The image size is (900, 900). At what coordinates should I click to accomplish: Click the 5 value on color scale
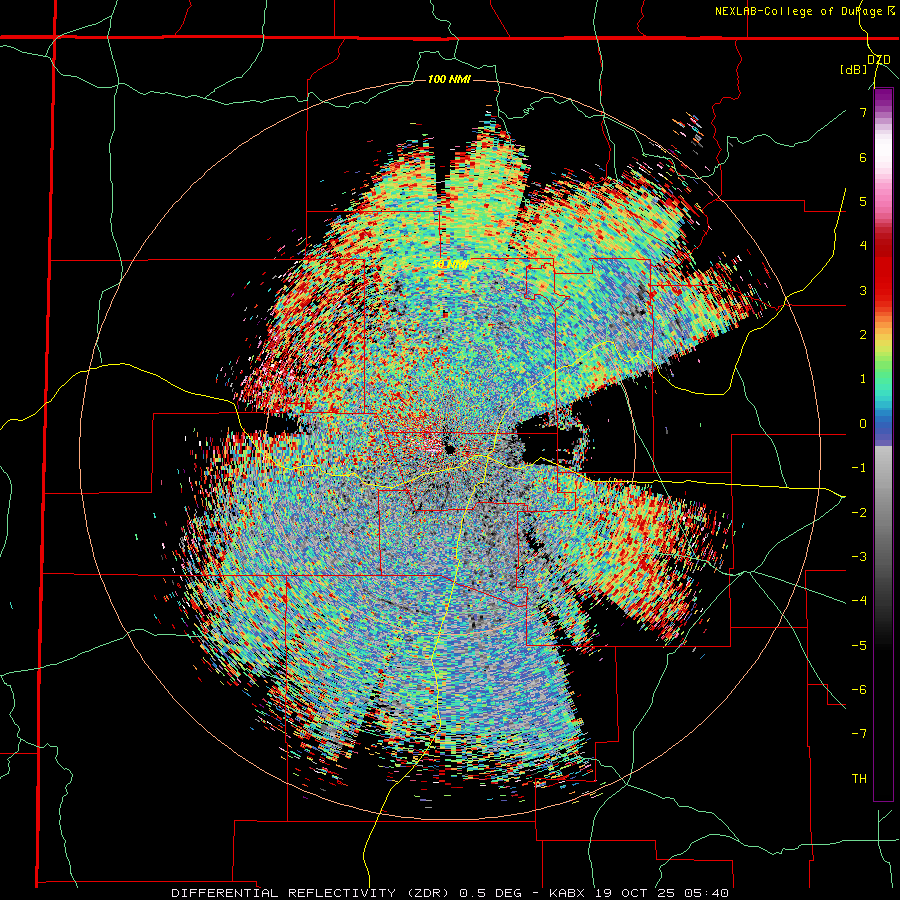(863, 201)
